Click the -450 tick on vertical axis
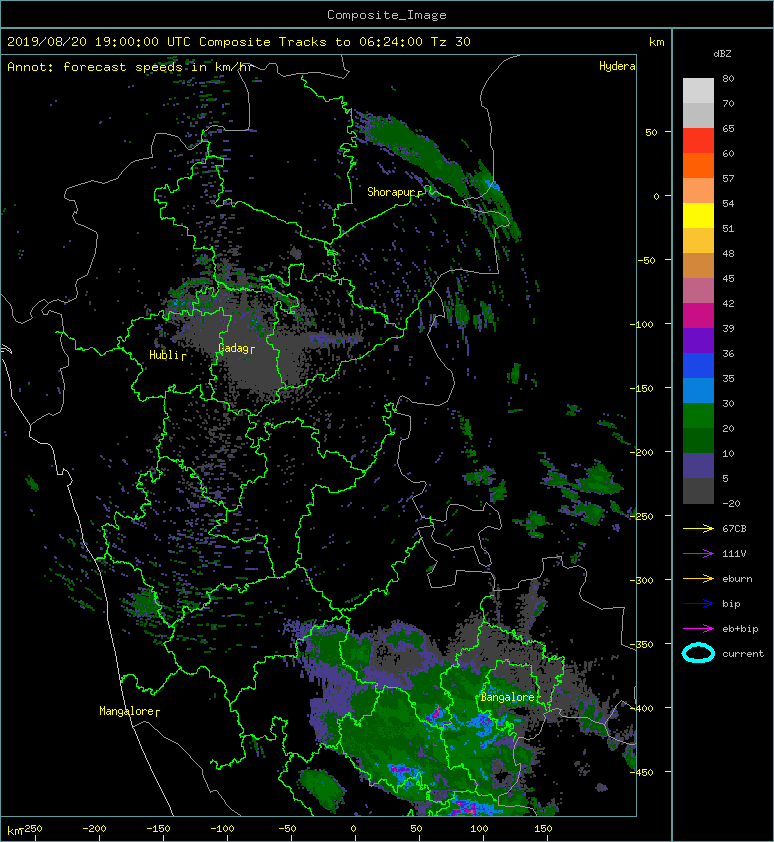This screenshot has height=842, width=774. point(642,772)
